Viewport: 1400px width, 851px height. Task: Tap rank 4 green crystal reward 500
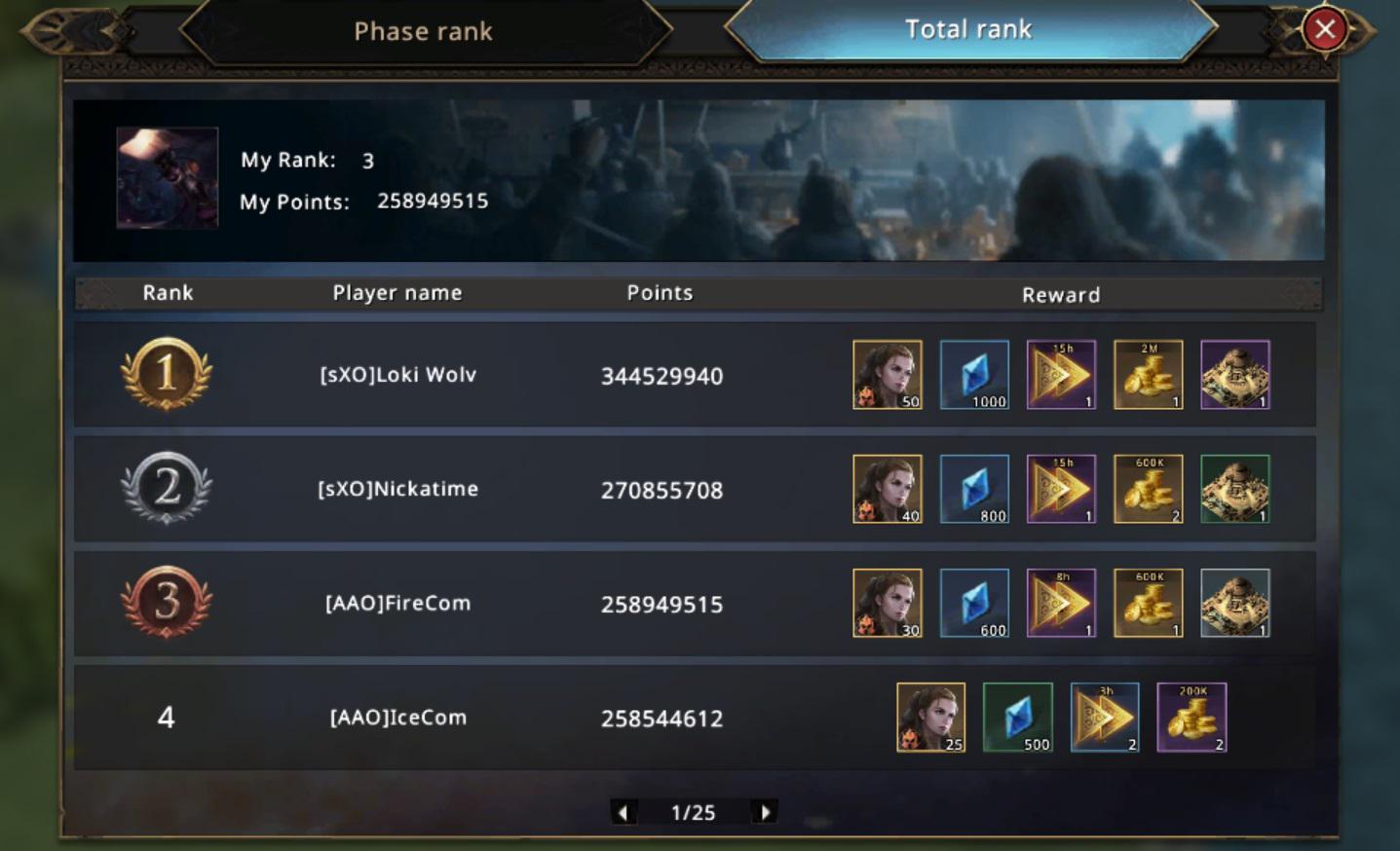(x=1018, y=718)
